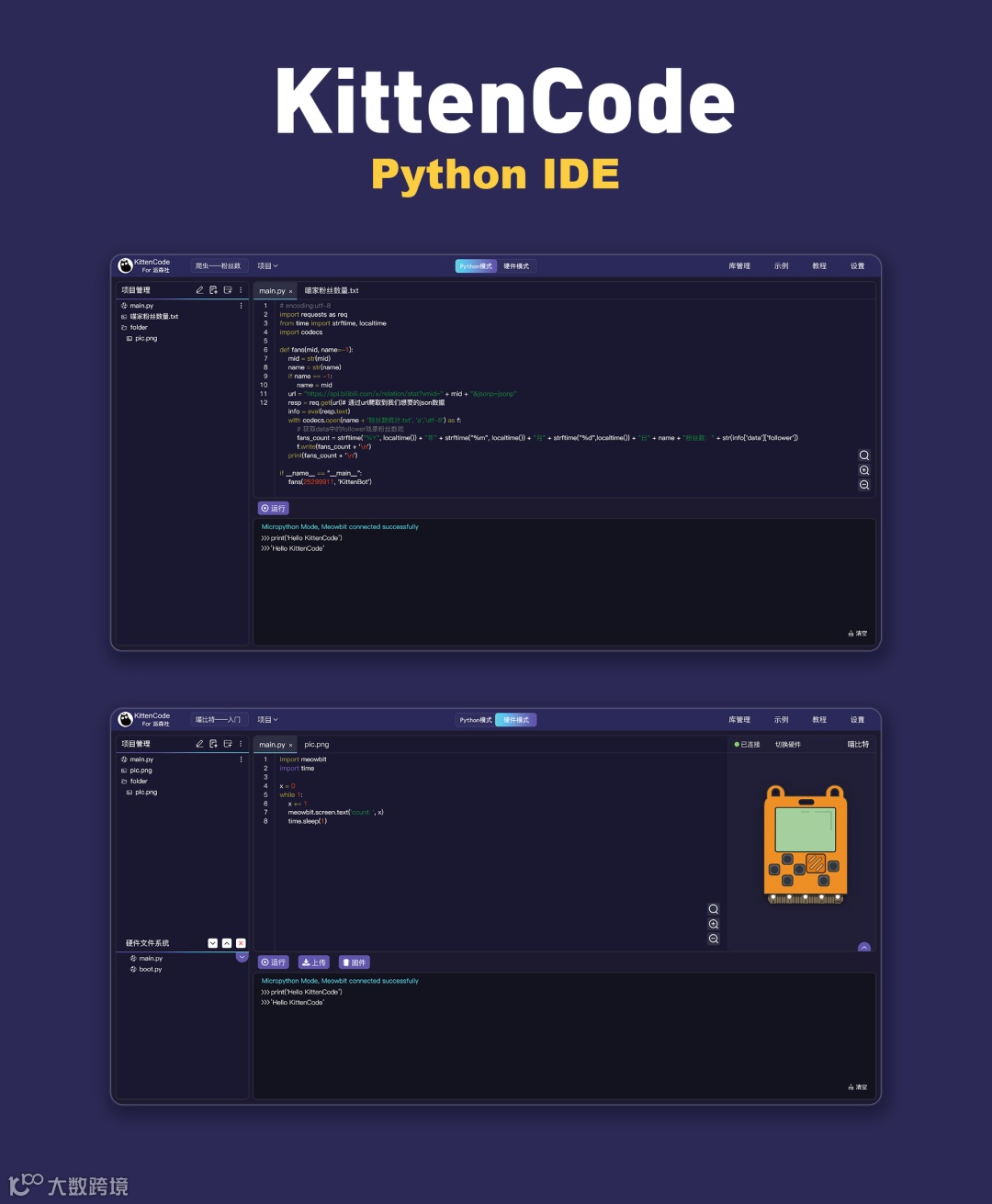Click the KittenCode cat logo in the 爬虫 window

coord(126,265)
